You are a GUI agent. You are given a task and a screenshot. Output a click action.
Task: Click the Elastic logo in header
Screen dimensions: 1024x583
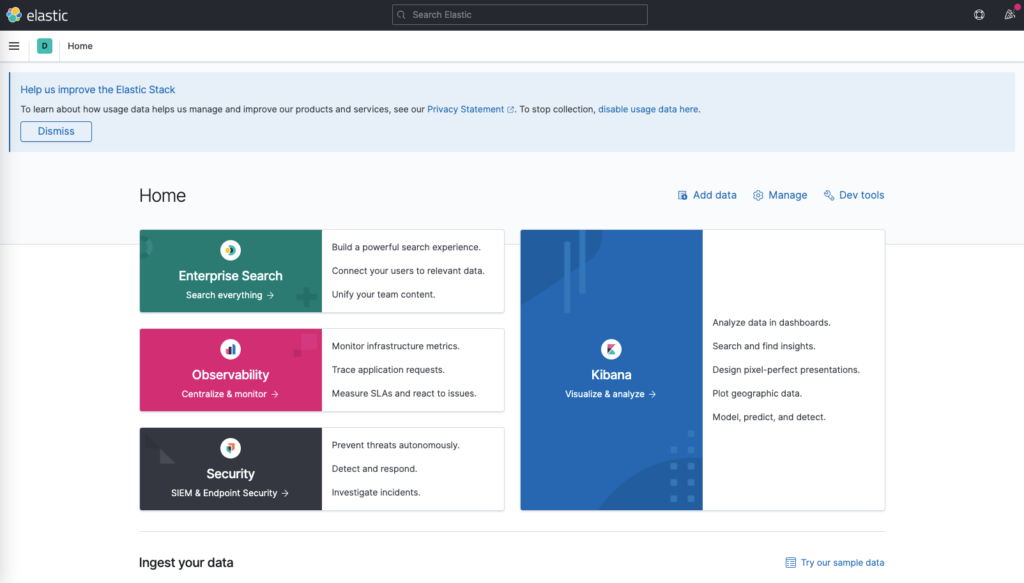(36, 15)
